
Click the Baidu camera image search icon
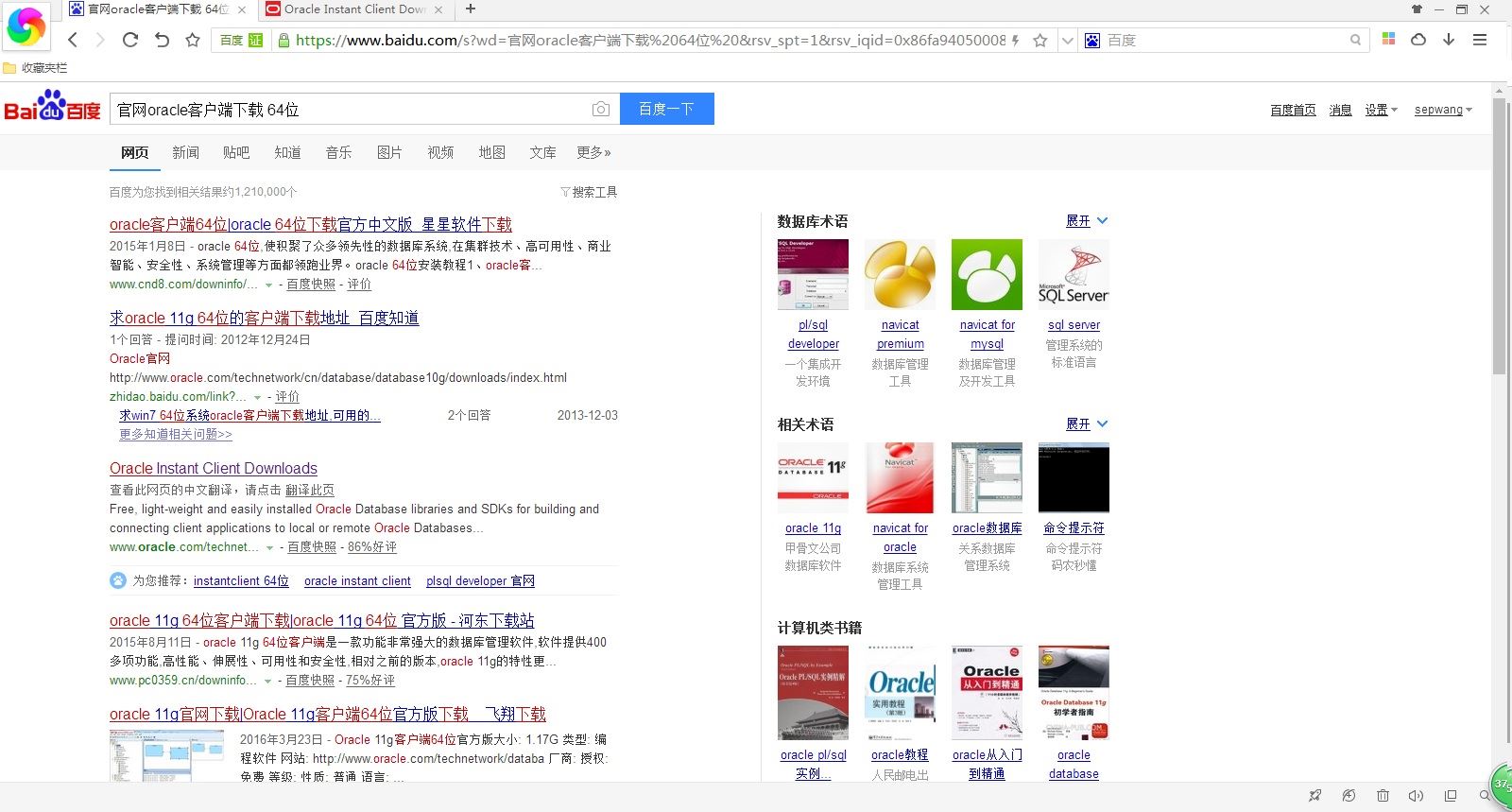tap(601, 110)
